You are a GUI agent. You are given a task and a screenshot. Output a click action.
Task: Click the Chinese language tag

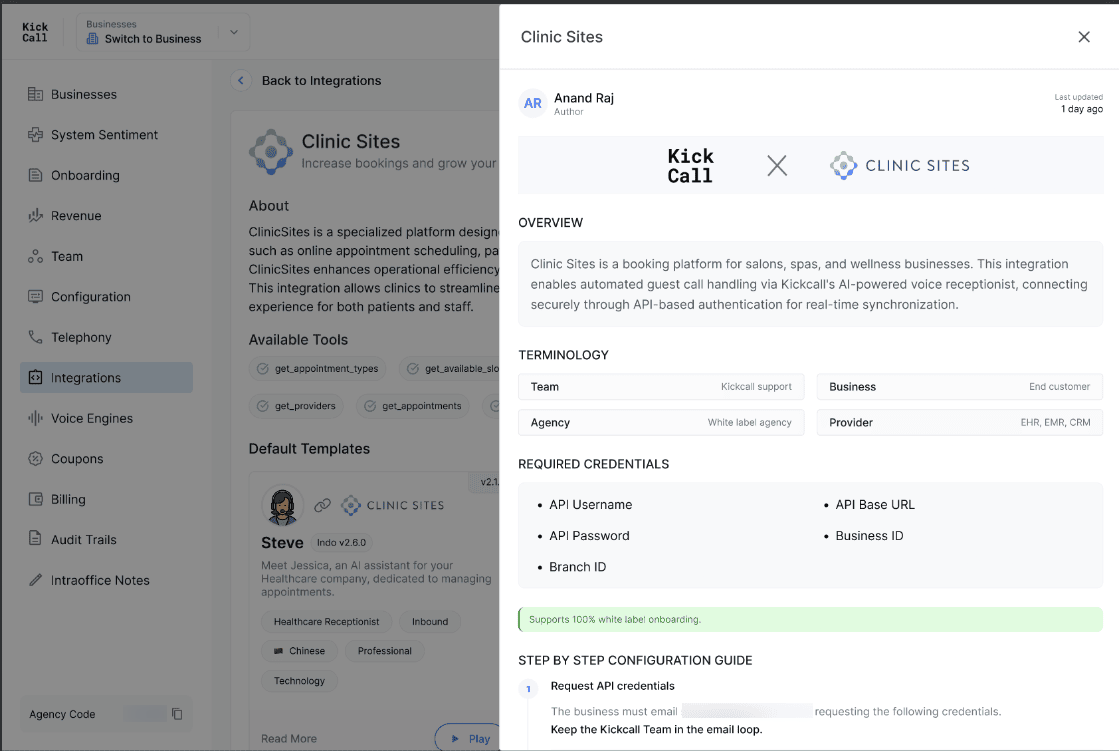[x=299, y=651]
